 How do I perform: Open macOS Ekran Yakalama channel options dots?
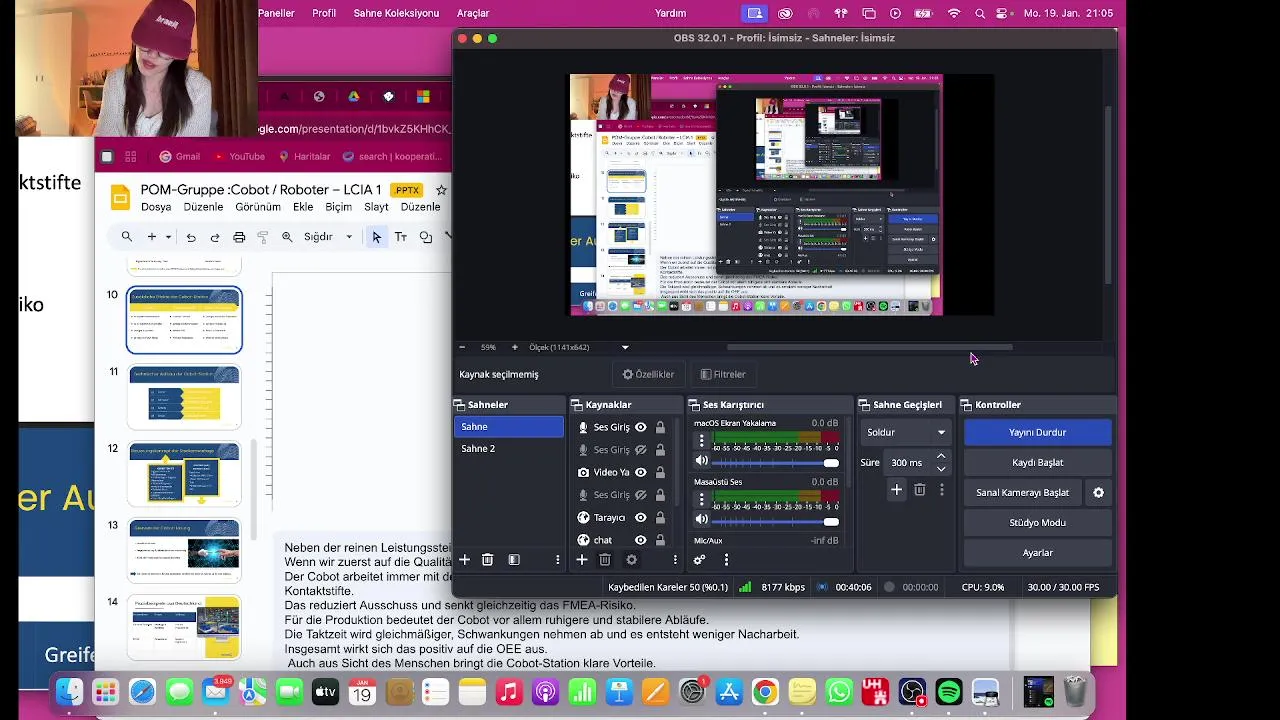tap(701, 441)
